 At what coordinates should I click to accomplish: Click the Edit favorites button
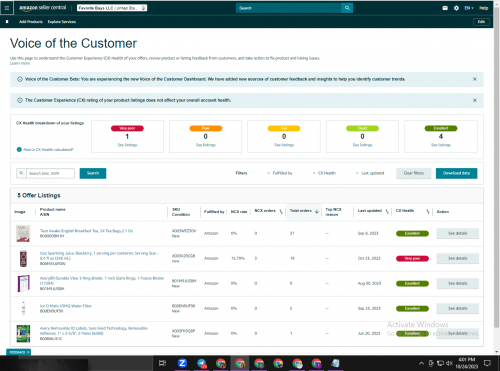click(481, 22)
